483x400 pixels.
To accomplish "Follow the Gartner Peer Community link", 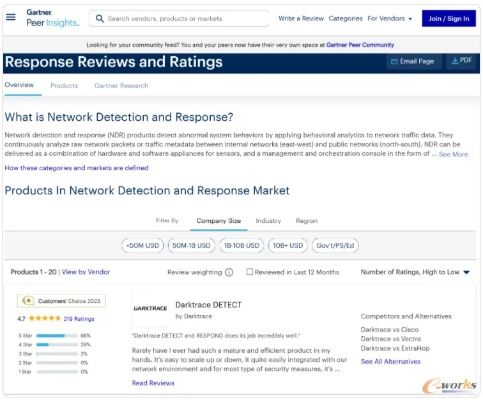I will pos(360,45).
